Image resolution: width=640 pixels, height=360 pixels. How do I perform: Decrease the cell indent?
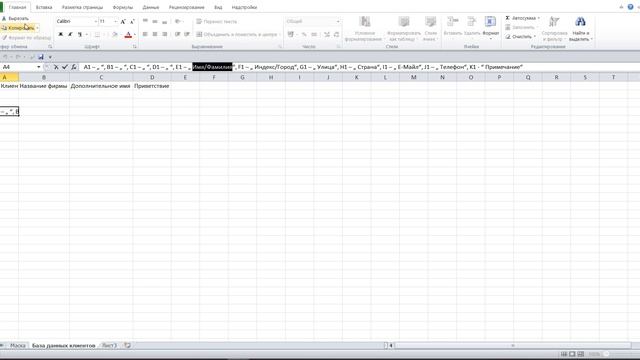tap(177, 34)
